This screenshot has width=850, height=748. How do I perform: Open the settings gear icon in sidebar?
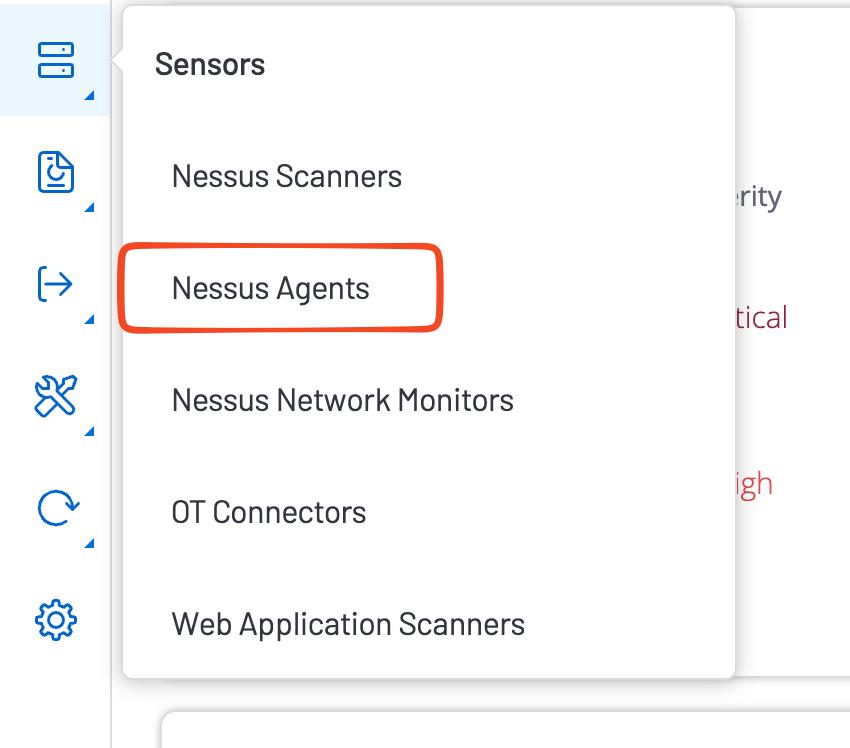[x=56, y=620]
